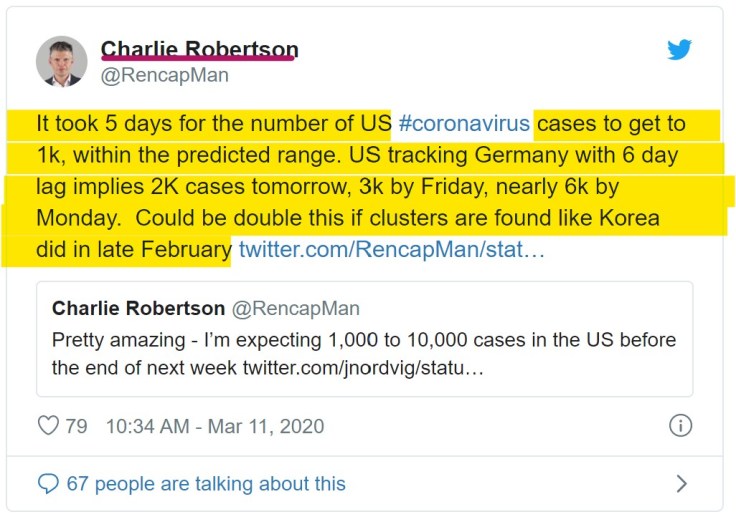This screenshot has height=527, width=736.
Task: Follow the #coronavirus hashtag link
Action: (x=463, y=125)
